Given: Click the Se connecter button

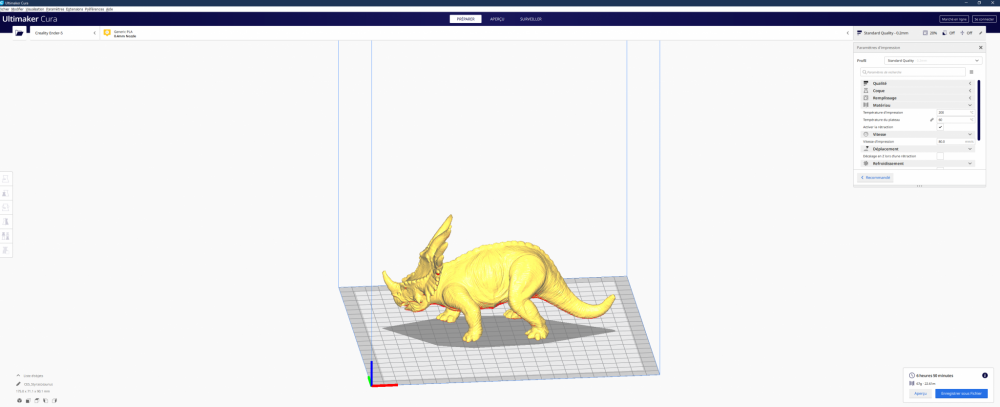Looking at the screenshot, I should pyautogui.click(x=984, y=19).
